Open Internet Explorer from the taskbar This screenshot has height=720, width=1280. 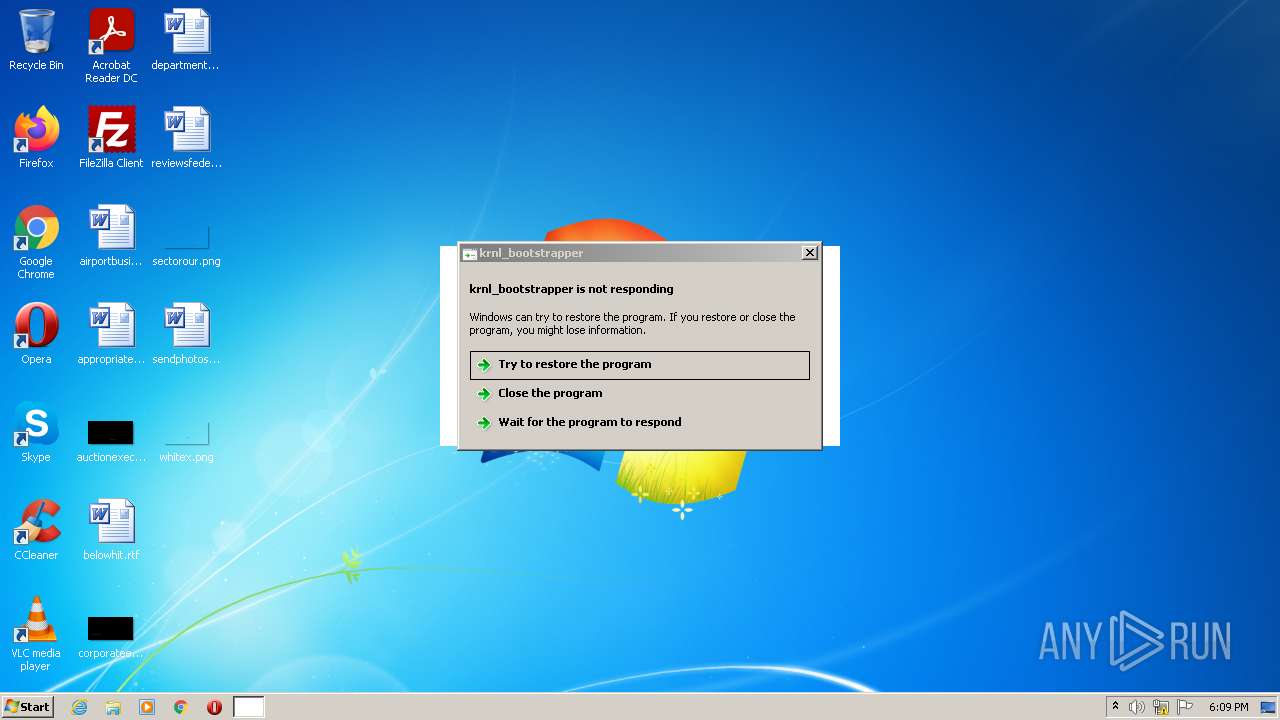[79, 707]
